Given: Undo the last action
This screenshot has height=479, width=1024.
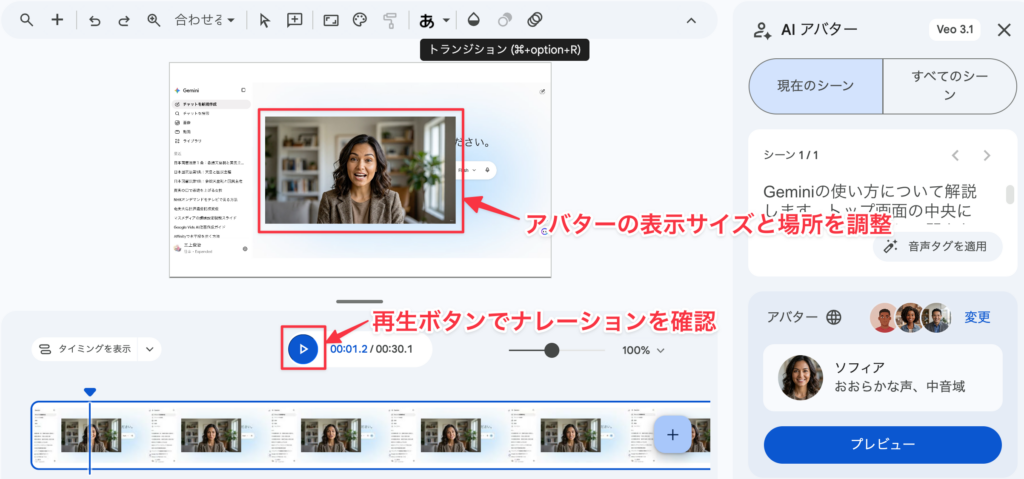Looking at the screenshot, I should click(95, 20).
